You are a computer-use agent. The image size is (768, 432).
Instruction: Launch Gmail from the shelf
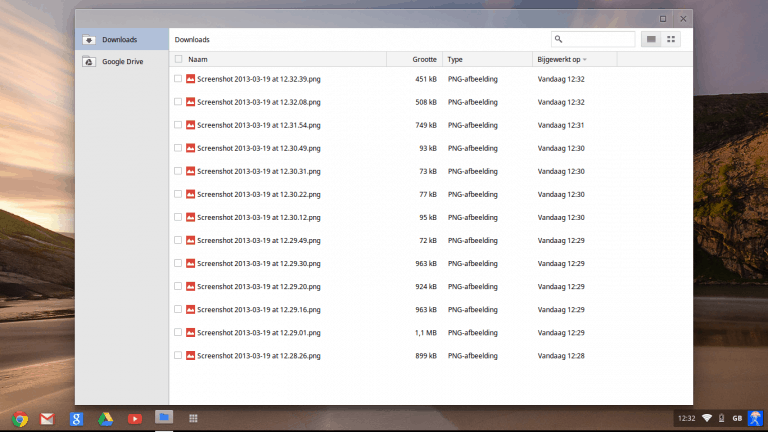[47, 419]
